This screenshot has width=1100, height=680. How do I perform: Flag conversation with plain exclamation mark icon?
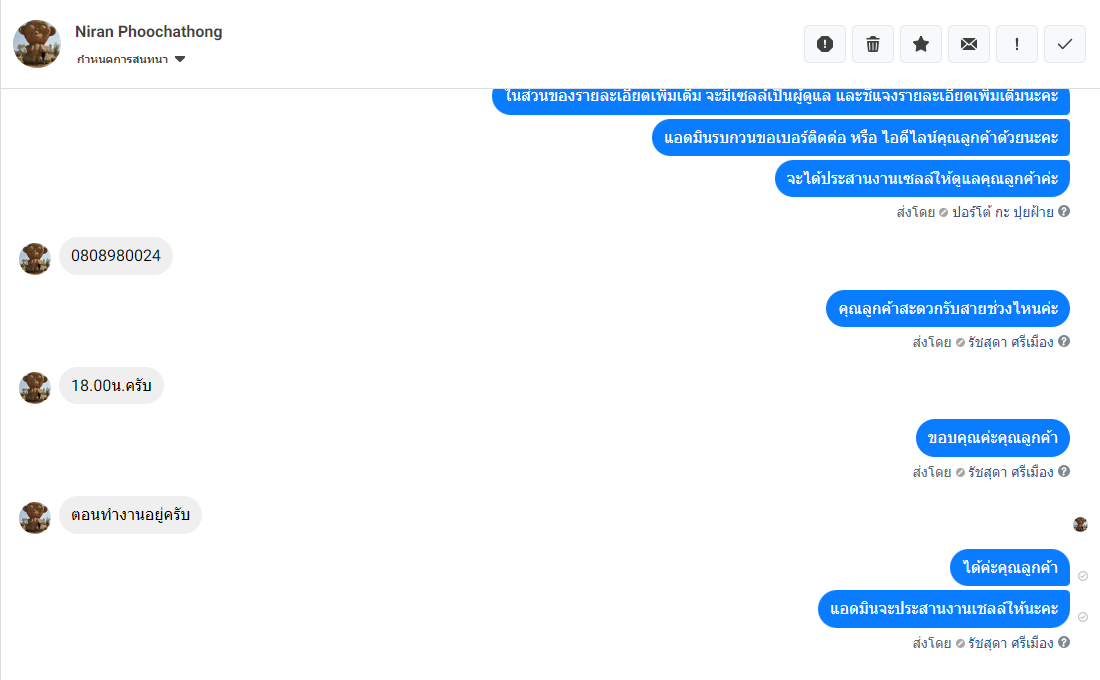[1017, 44]
